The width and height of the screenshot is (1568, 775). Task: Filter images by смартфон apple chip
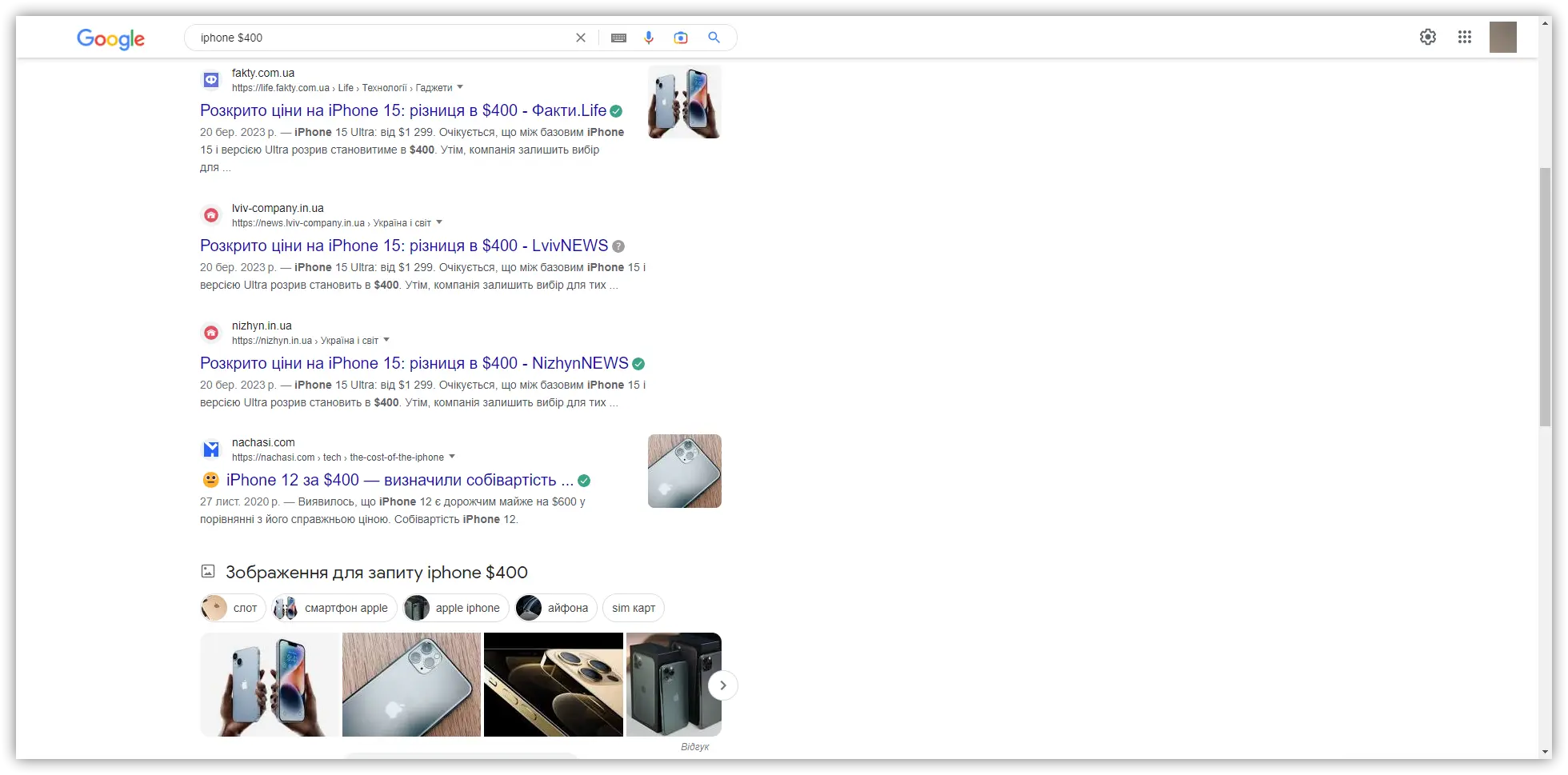point(334,608)
